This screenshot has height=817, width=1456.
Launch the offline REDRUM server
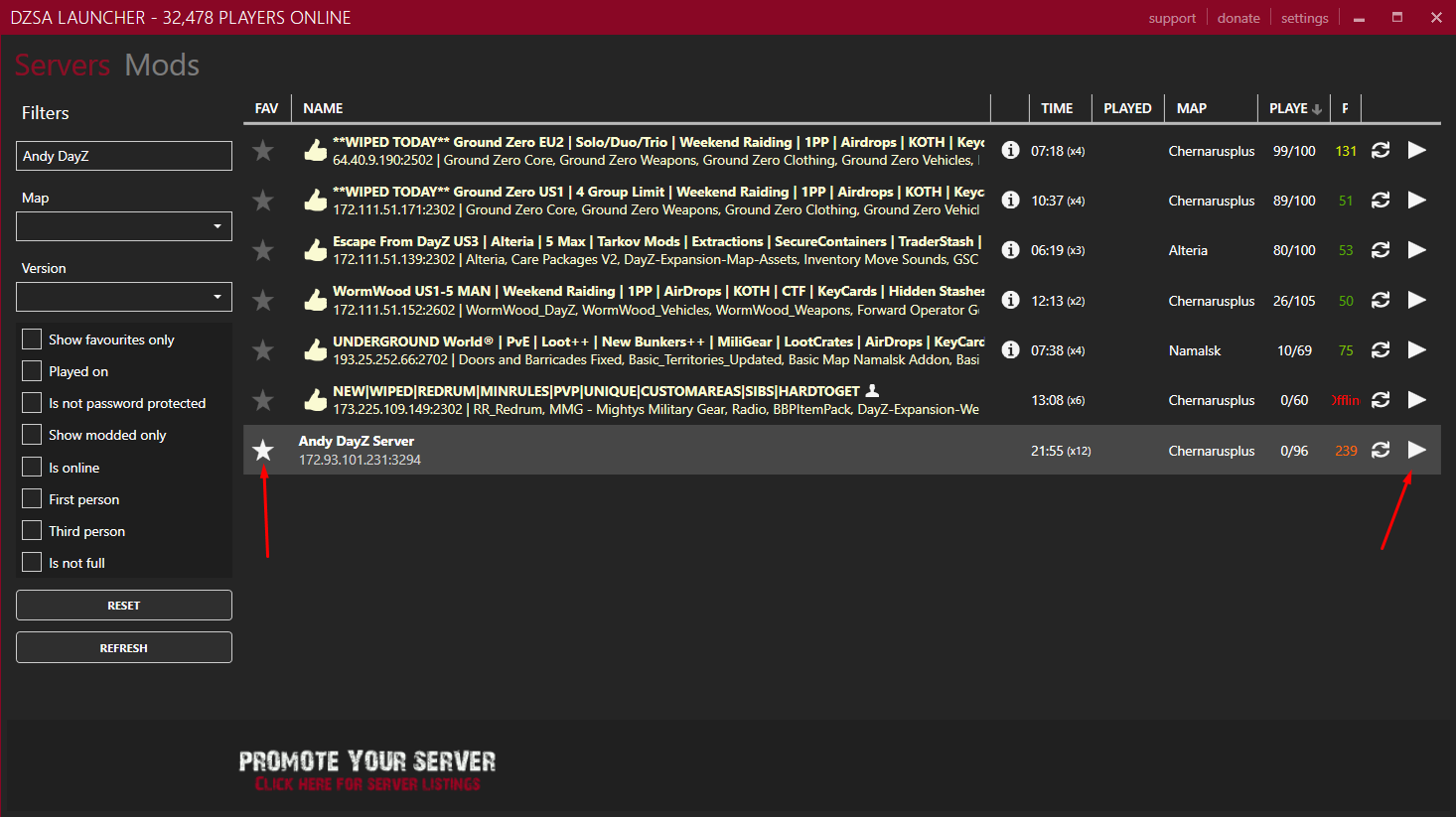(x=1417, y=400)
